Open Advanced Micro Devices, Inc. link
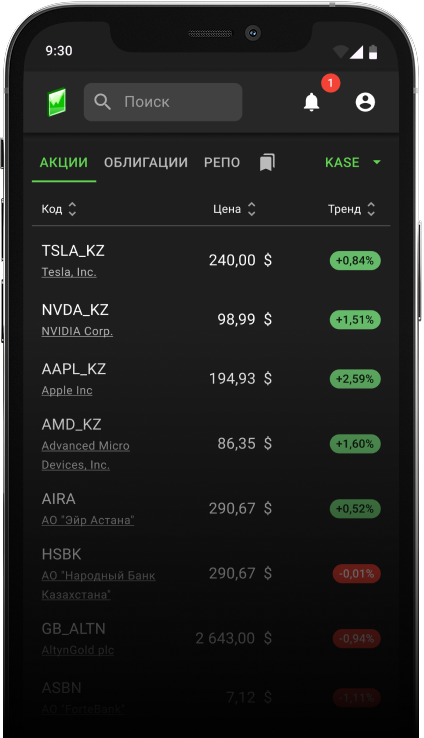 [85, 455]
